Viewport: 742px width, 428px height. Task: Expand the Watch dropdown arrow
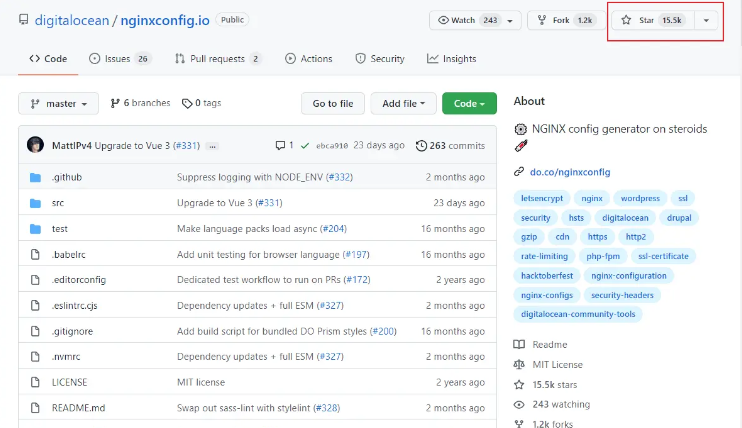[x=510, y=21]
